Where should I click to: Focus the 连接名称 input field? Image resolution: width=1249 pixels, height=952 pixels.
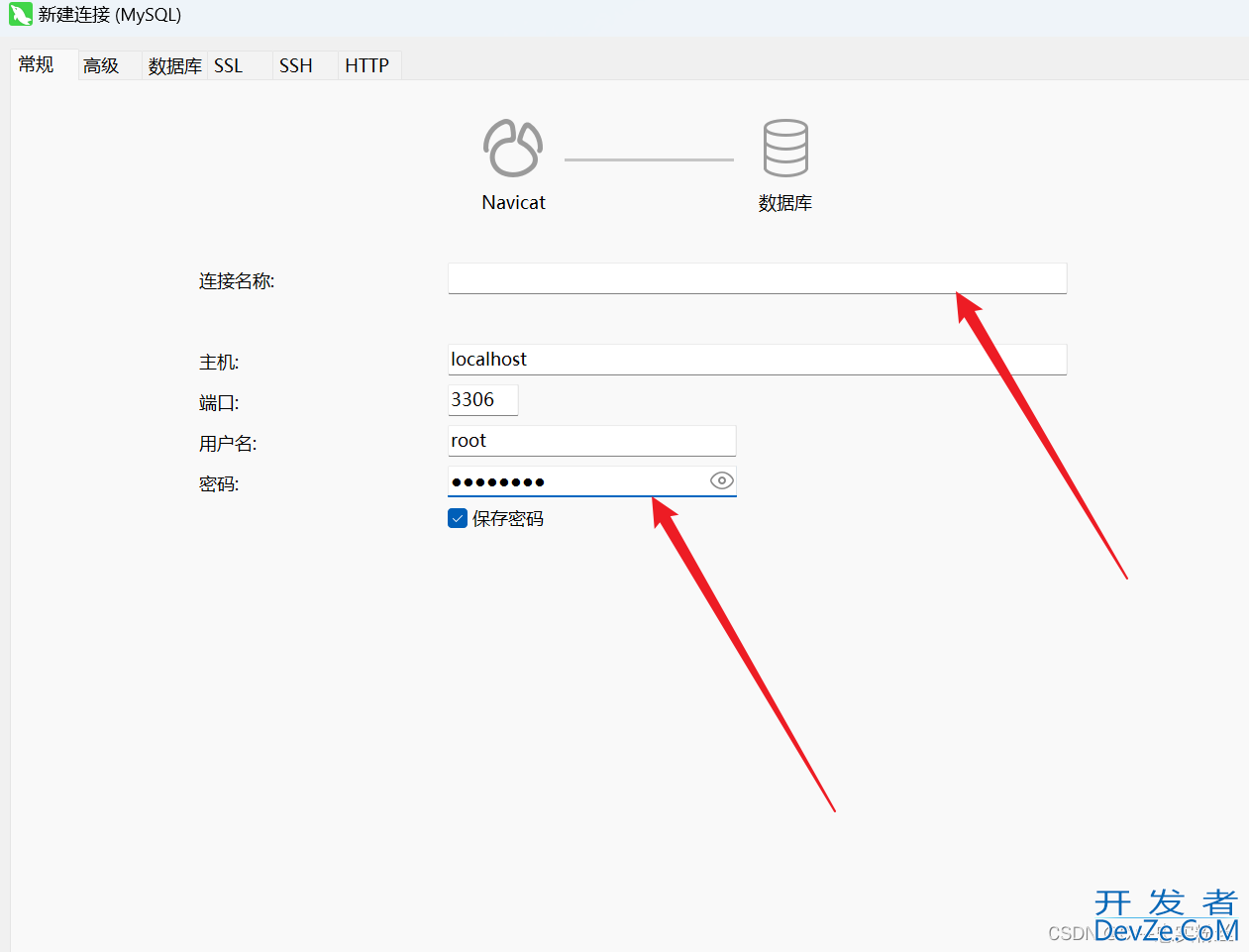click(x=757, y=278)
